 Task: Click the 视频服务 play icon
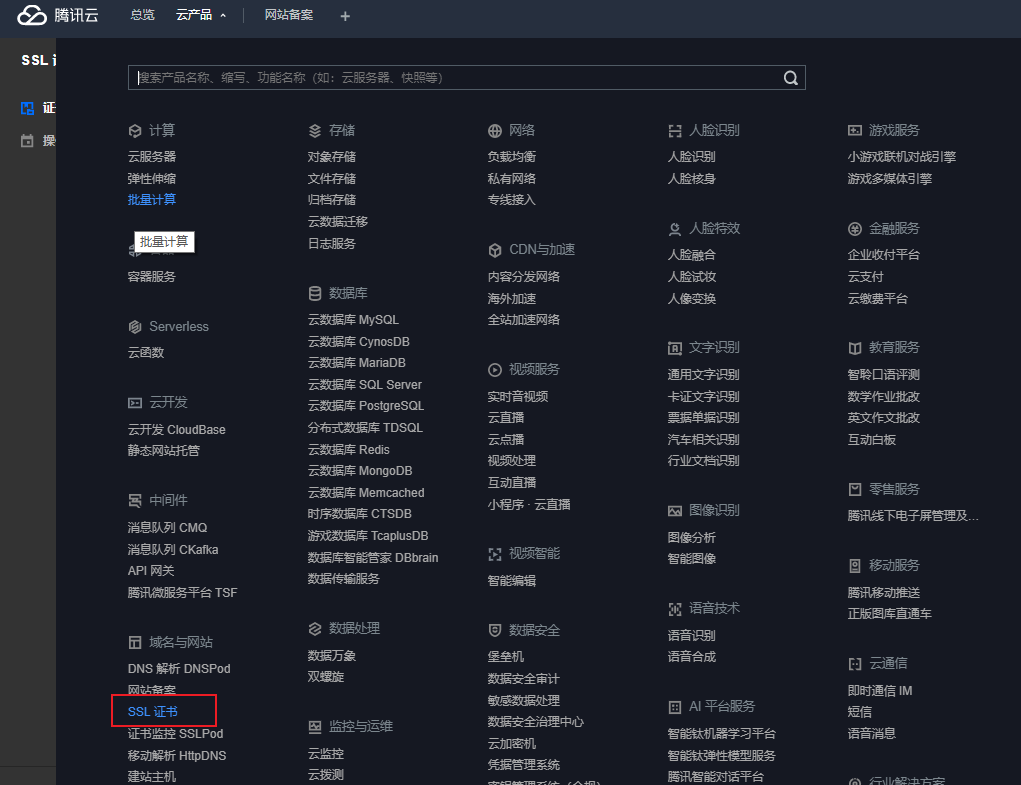(x=495, y=369)
